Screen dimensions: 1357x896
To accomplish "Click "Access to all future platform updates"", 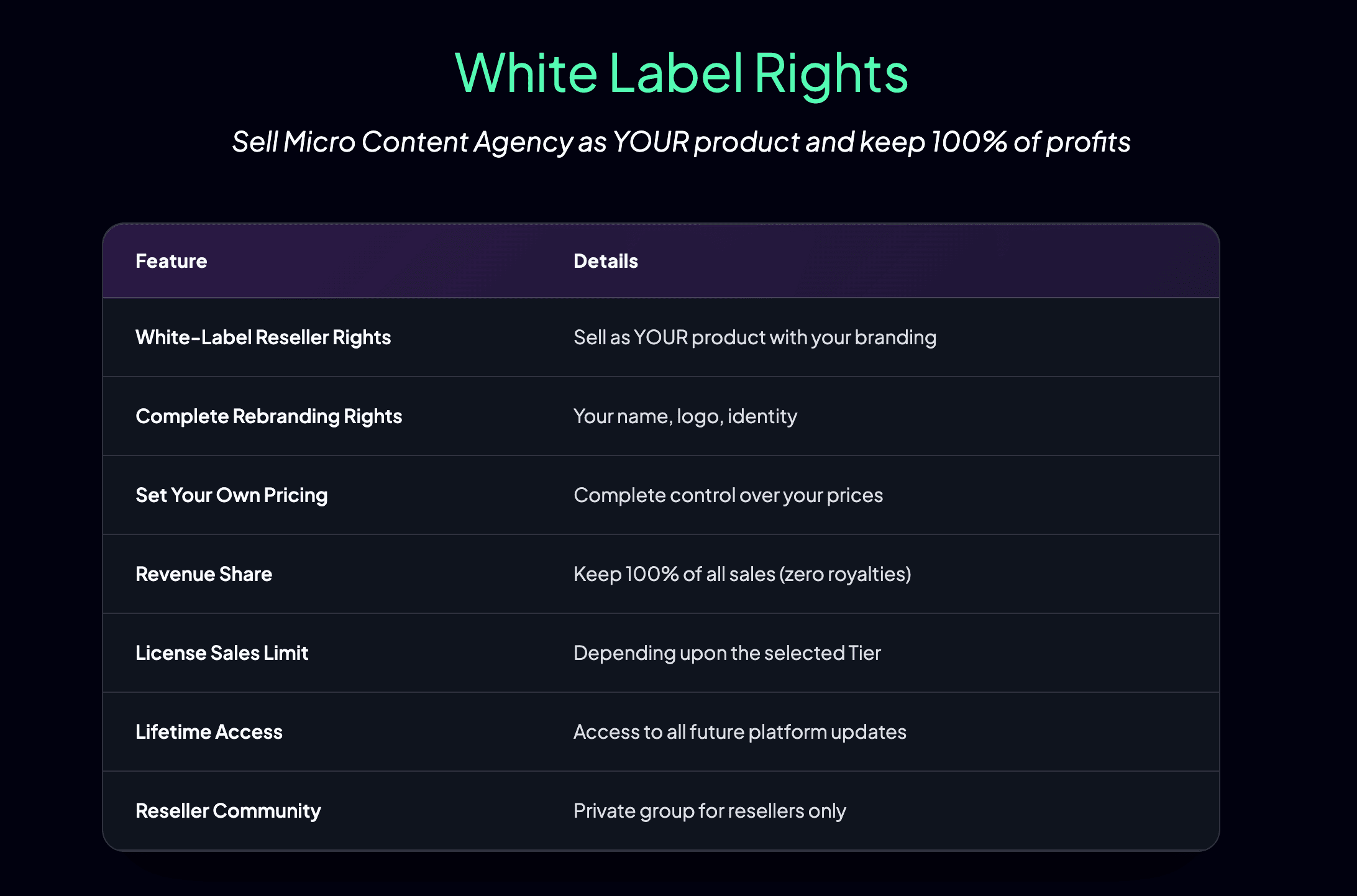I will click(x=739, y=732).
